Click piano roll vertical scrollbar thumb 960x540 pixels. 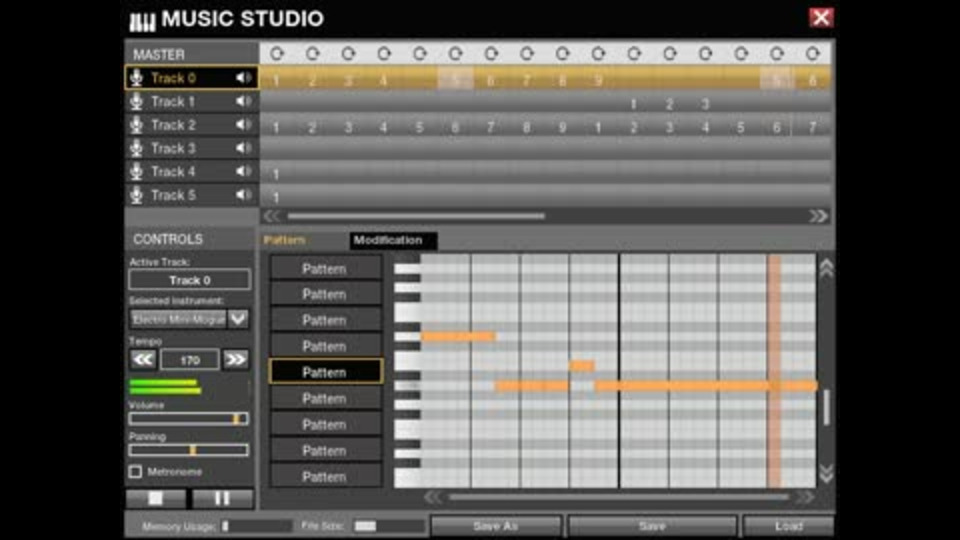point(827,407)
